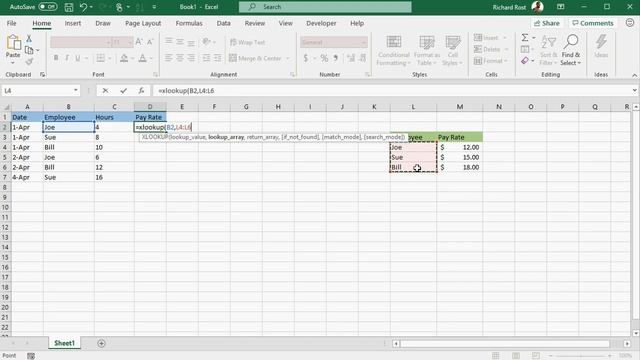Image resolution: width=640 pixels, height=360 pixels.
Task: Open the Page Layout tab
Action: 143,23
